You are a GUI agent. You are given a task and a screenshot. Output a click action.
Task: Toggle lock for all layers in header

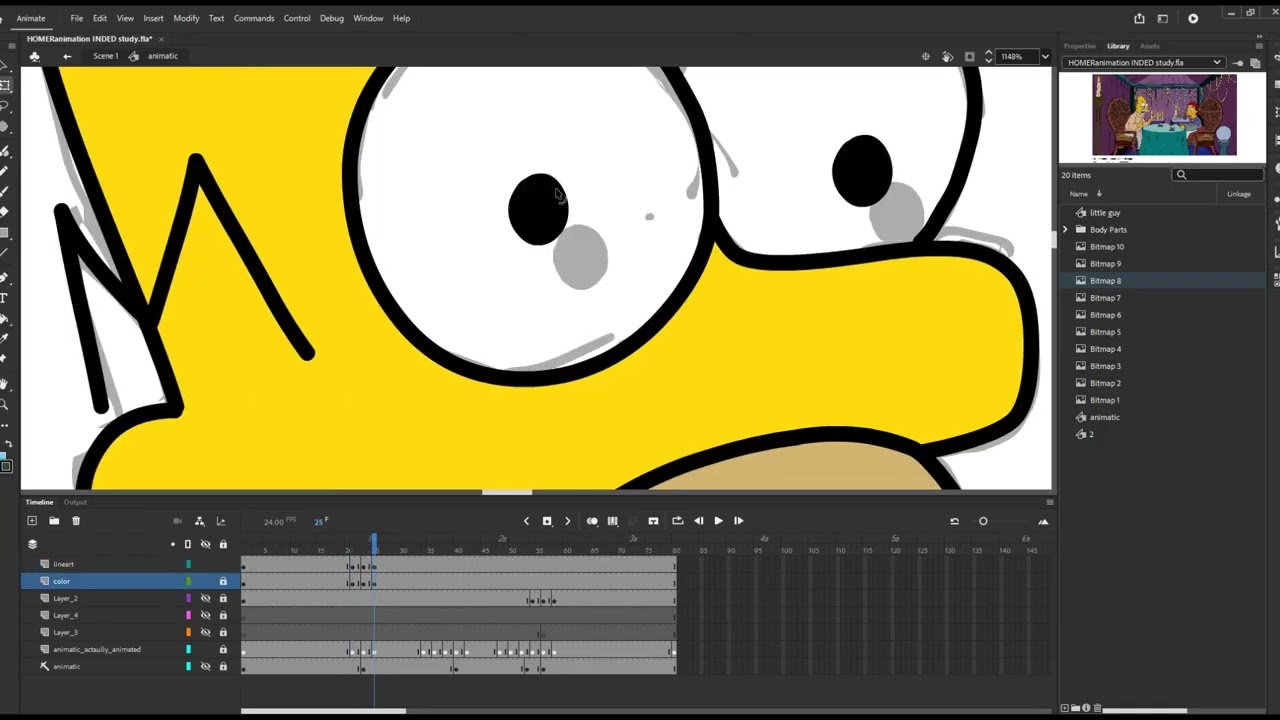pos(223,544)
